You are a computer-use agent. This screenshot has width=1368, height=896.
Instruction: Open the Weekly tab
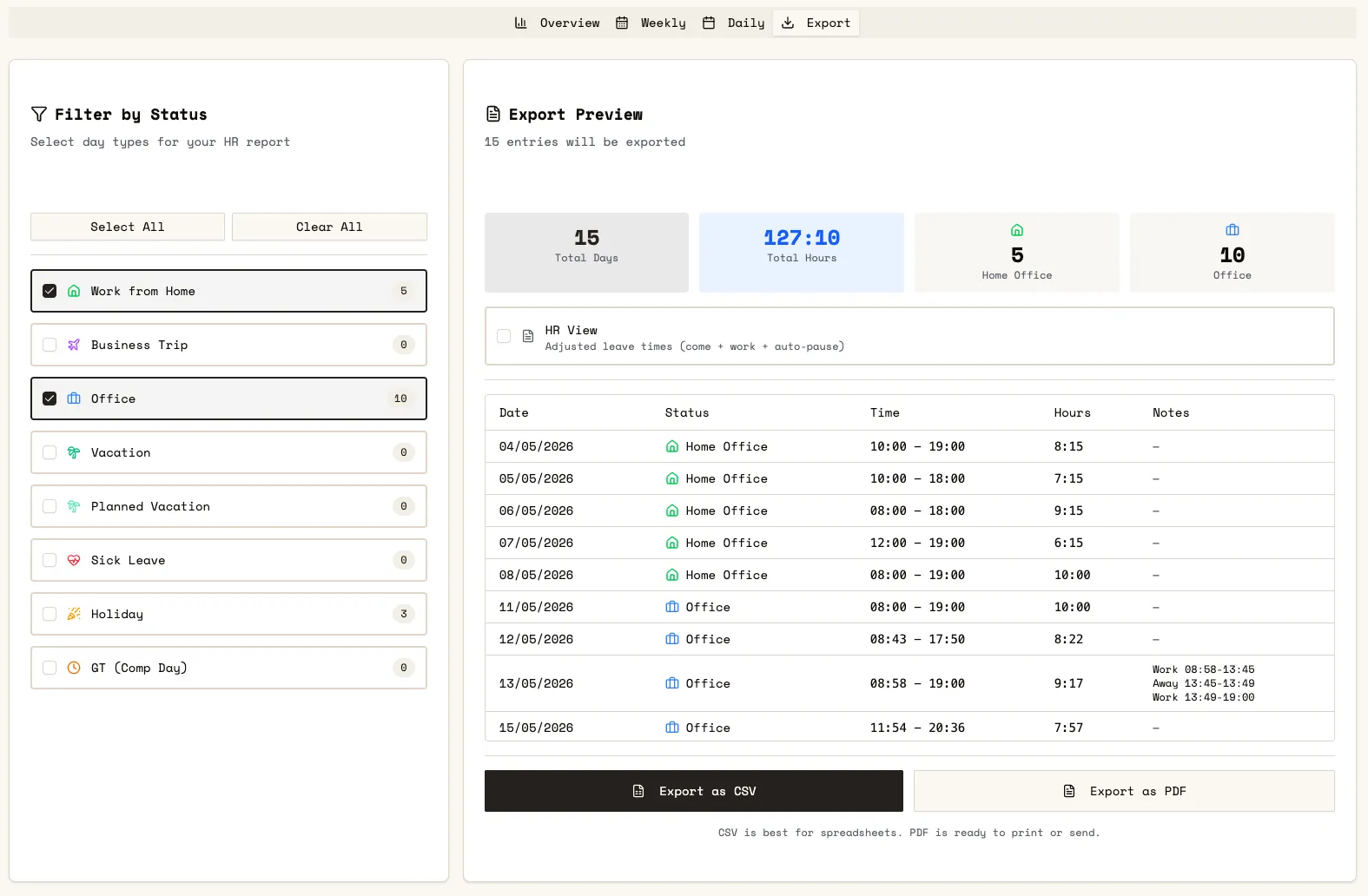tap(651, 23)
